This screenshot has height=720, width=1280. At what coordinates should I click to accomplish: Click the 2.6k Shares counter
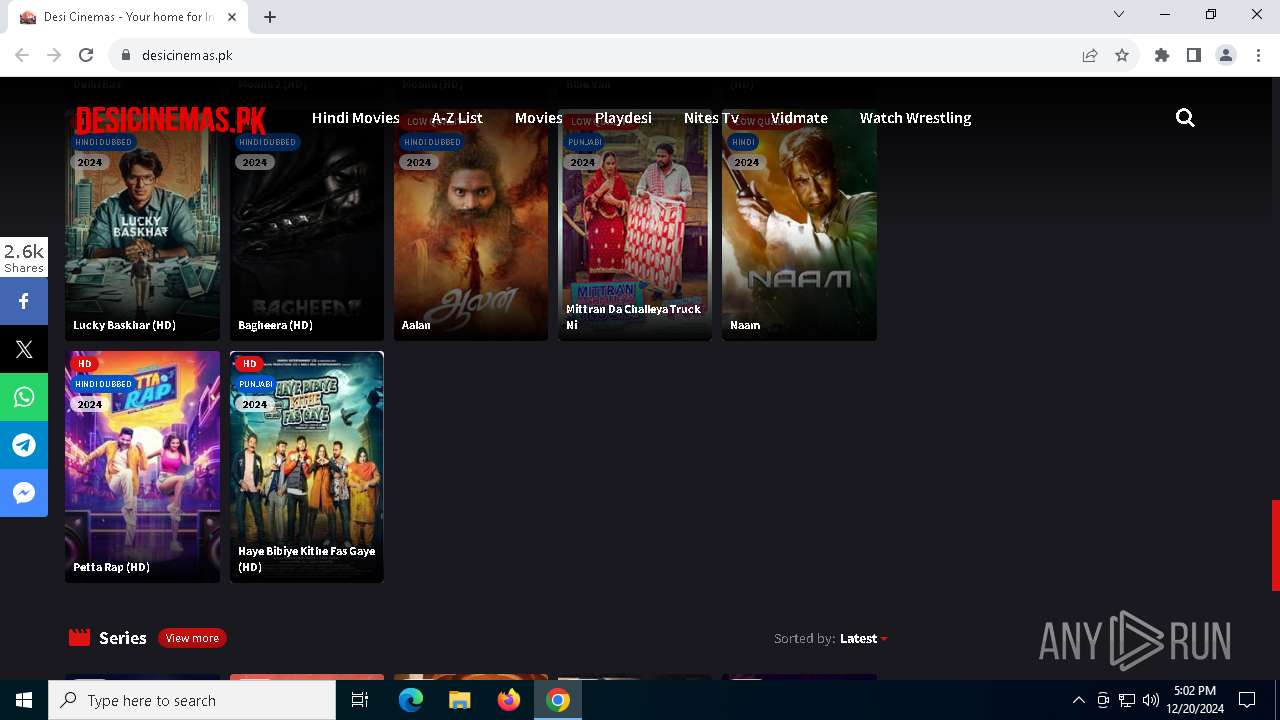coord(24,257)
